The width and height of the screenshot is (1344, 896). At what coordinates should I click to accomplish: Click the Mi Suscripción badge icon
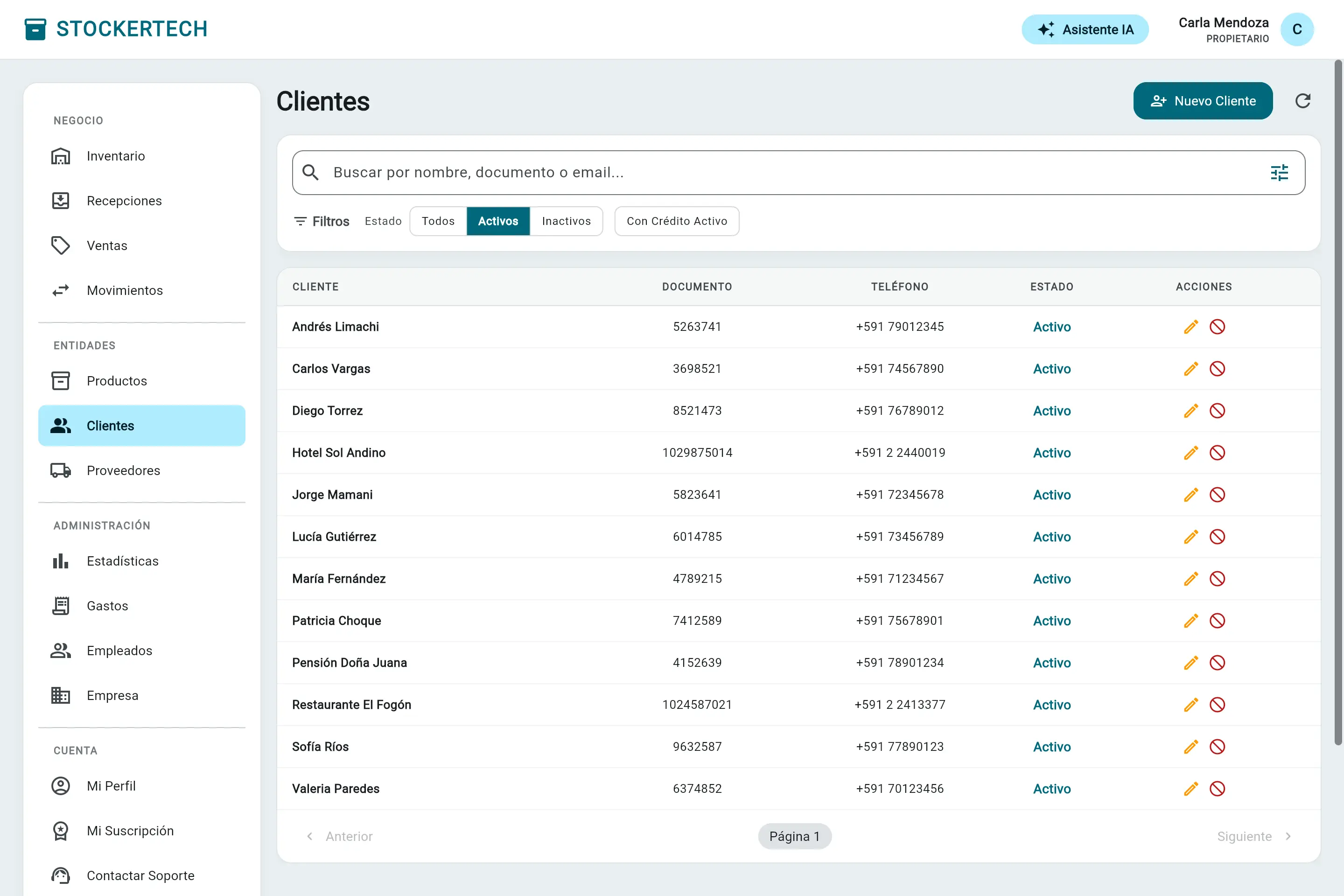click(x=61, y=831)
